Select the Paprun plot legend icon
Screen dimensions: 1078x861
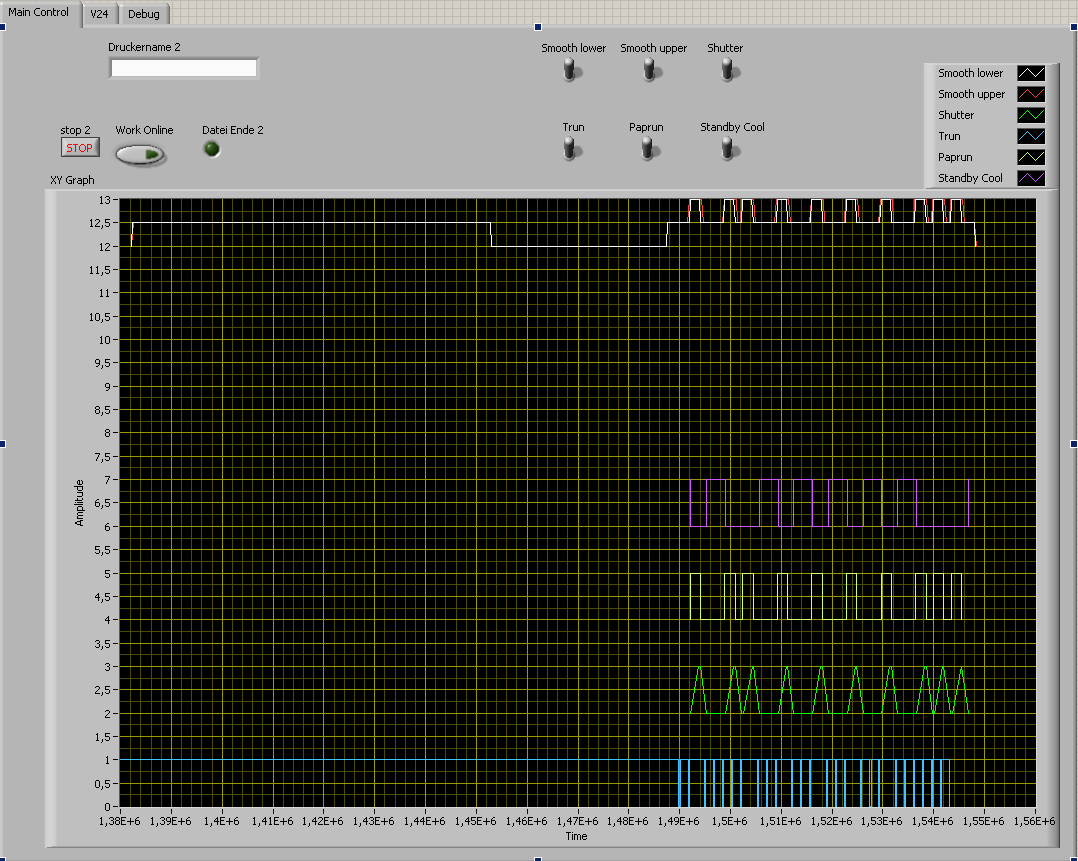[1031, 157]
